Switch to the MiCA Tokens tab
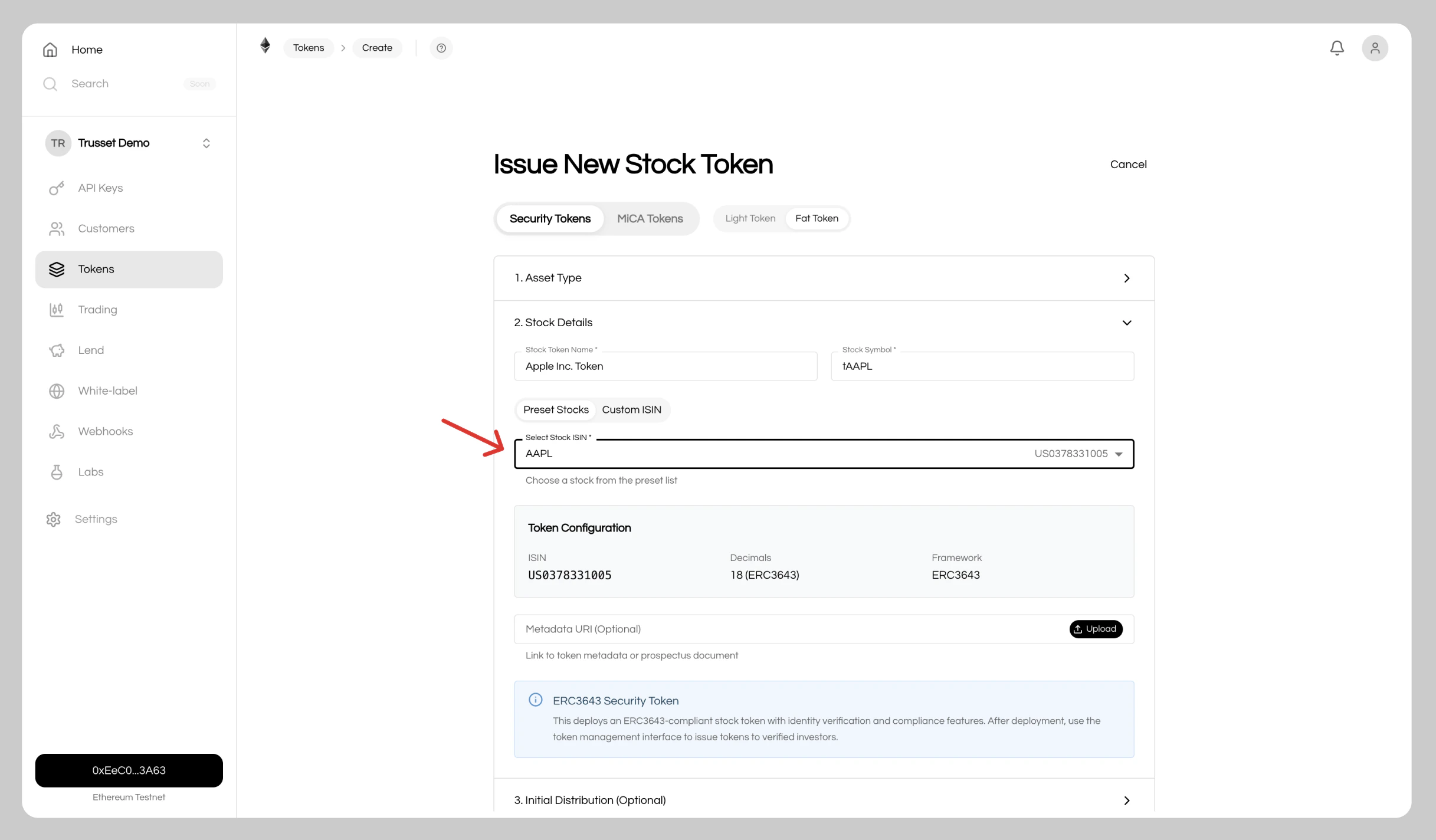Screen dimensions: 1436x840 pyautogui.click(x=650, y=218)
